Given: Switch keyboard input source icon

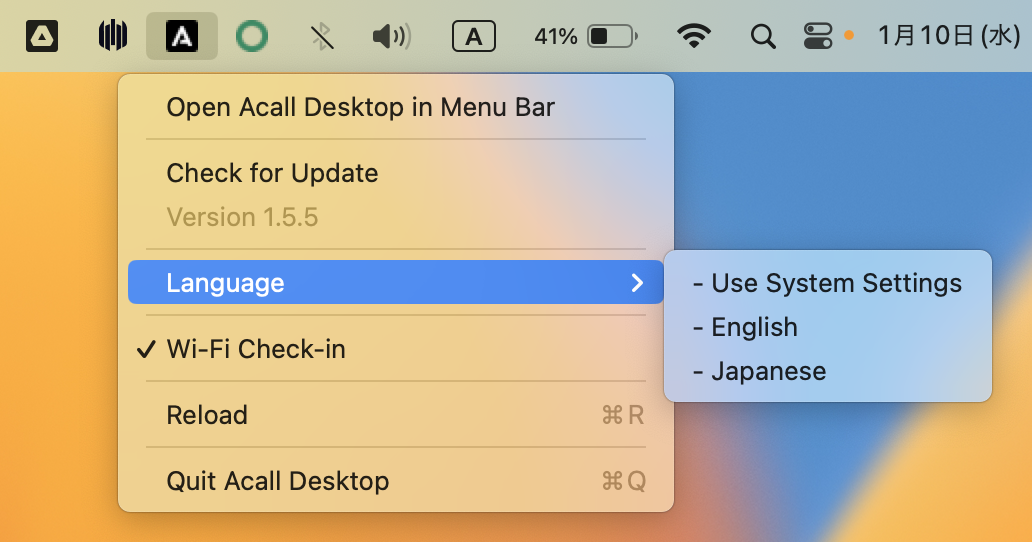Looking at the screenshot, I should pos(474,36).
